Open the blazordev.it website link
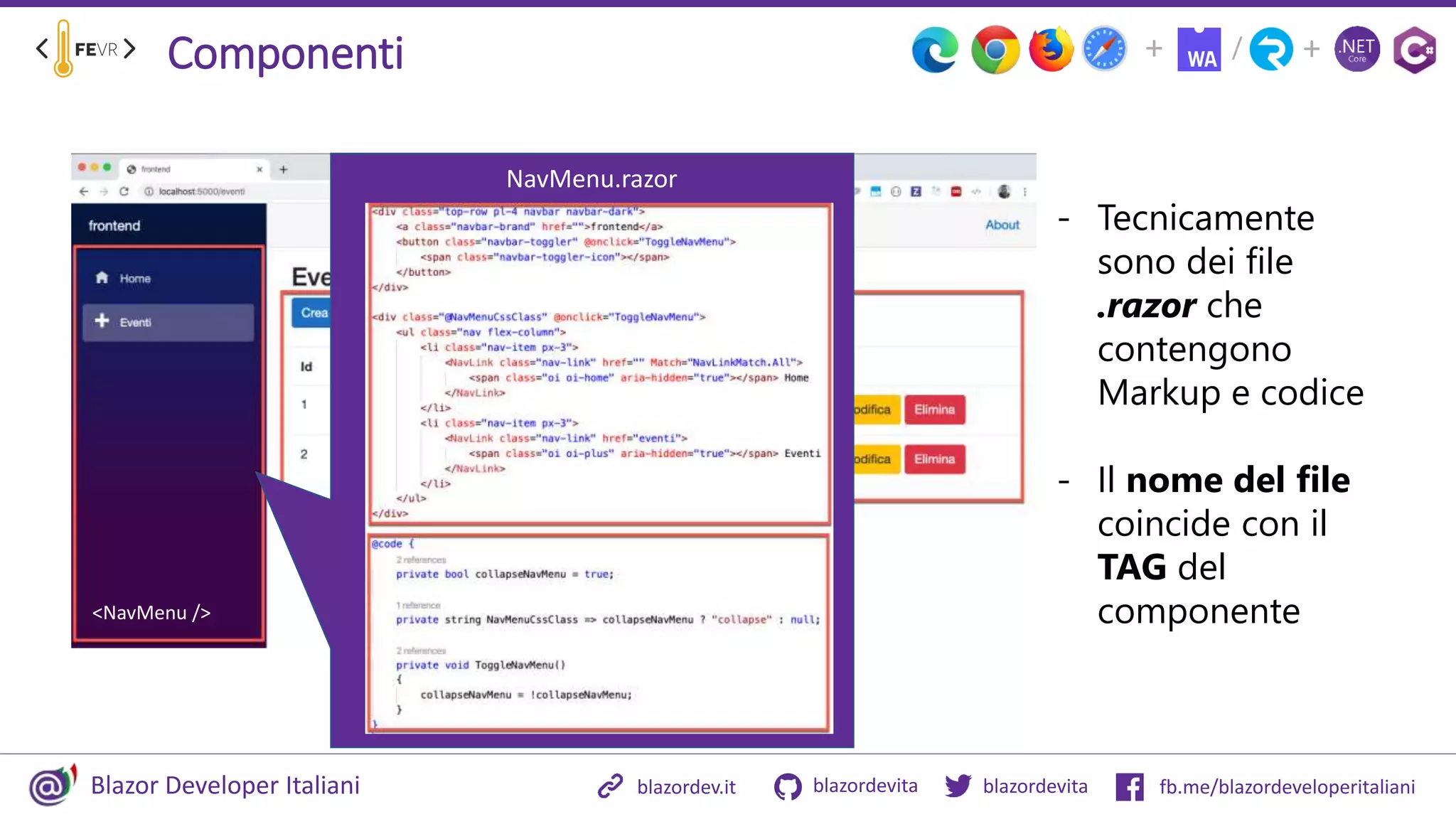This screenshot has height=819, width=1456. 686,786
